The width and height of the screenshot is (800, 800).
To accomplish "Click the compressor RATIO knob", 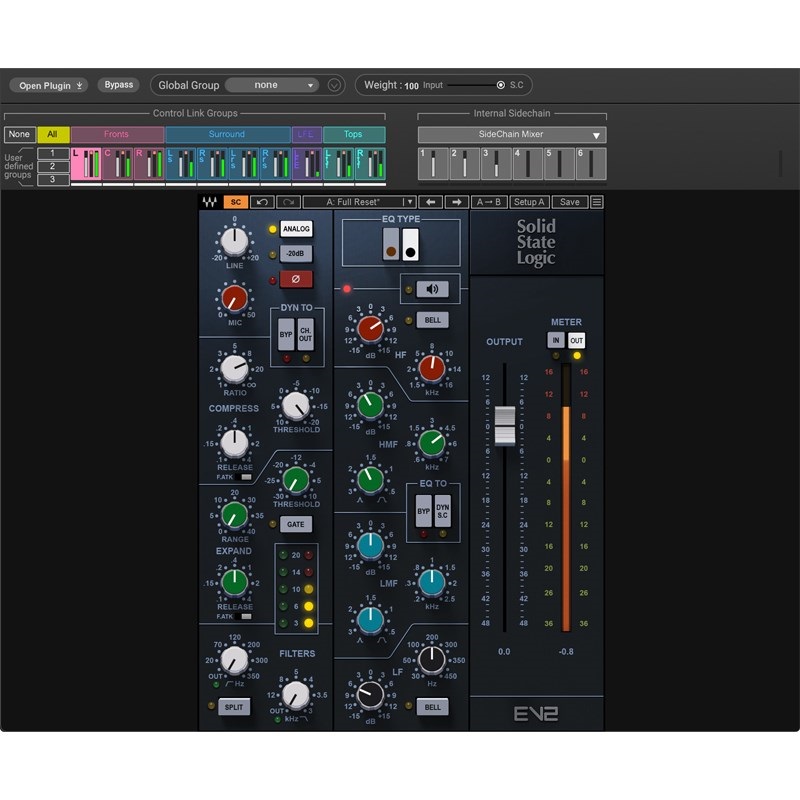I will pos(234,369).
